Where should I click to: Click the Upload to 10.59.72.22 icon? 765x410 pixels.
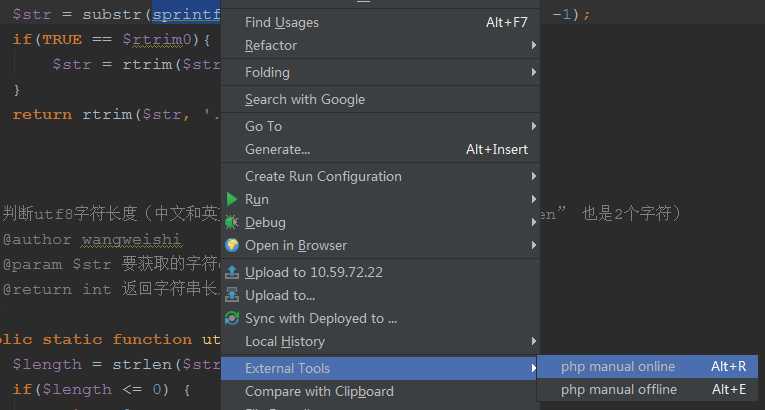tap(232, 272)
